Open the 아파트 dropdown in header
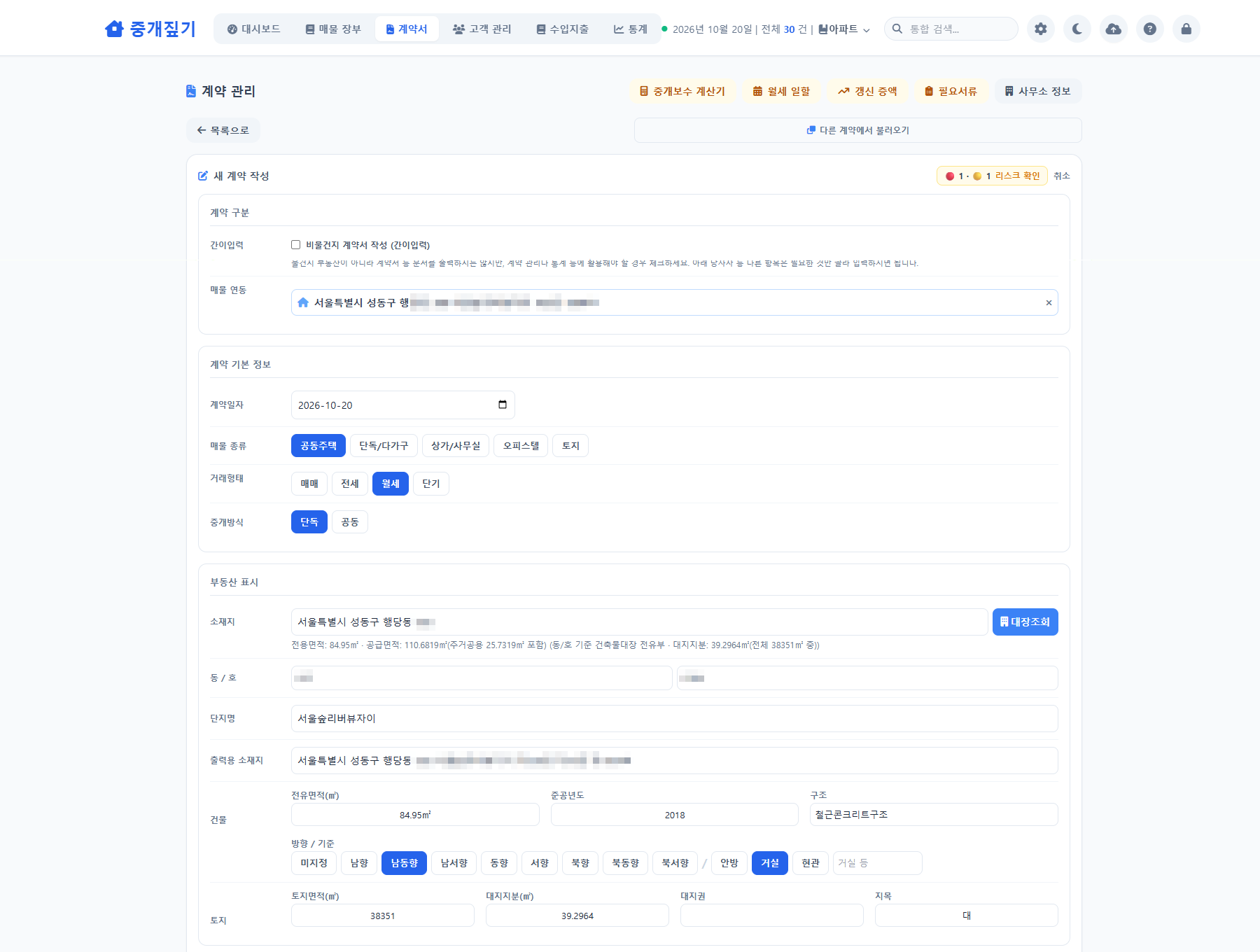The width and height of the screenshot is (1260, 952). click(x=844, y=29)
